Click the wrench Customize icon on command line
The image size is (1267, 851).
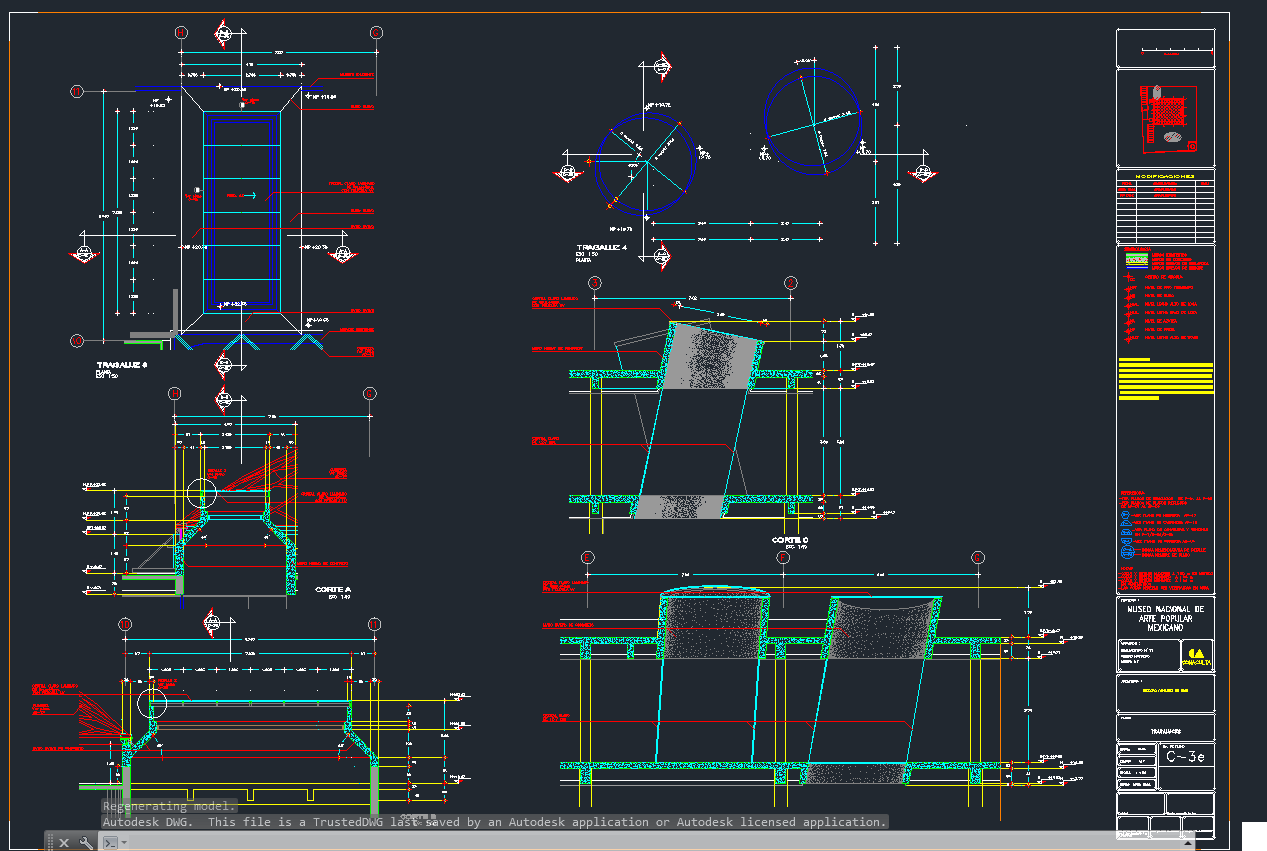tap(86, 842)
